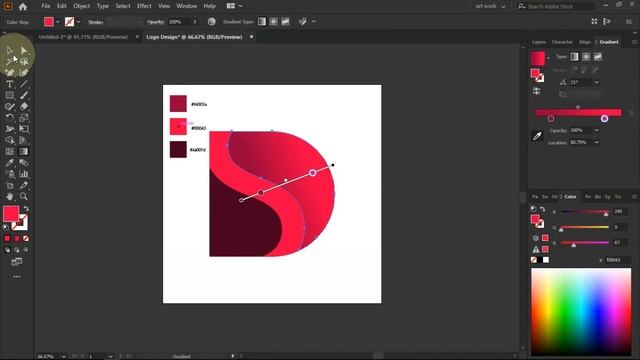Select the right gradient stop on slider
This screenshot has width=640, height=360.
point(604,118)
